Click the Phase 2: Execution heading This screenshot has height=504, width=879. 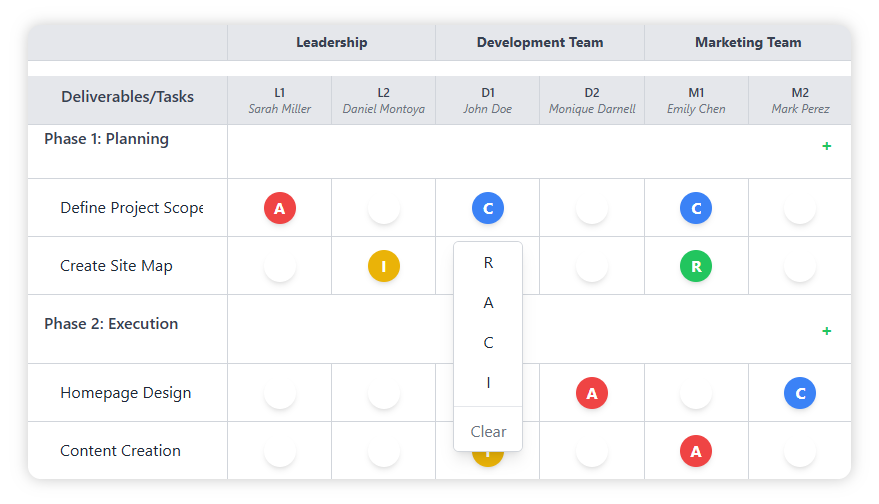point(111,324)
